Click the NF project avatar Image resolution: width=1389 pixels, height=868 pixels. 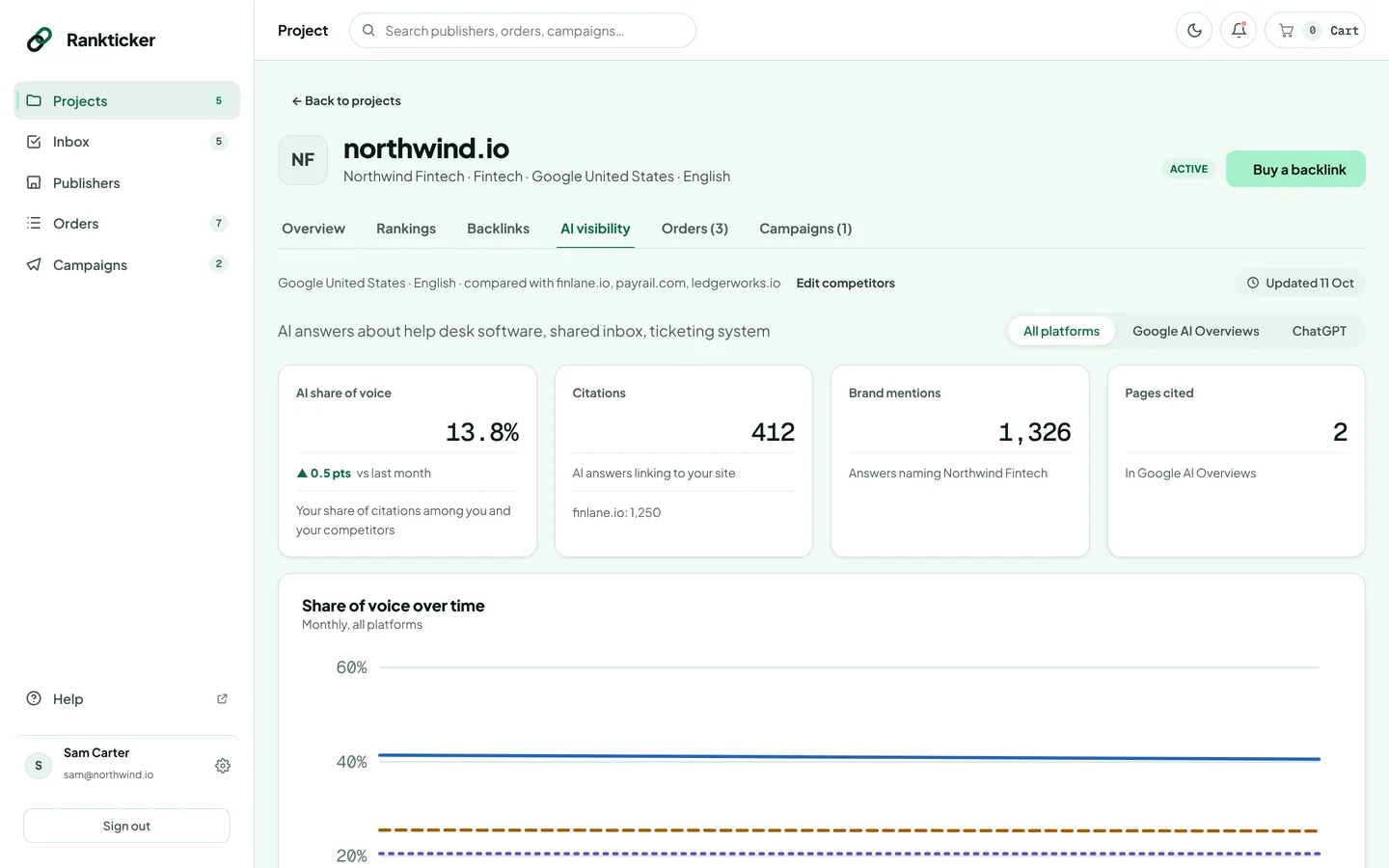pos(303,160)
